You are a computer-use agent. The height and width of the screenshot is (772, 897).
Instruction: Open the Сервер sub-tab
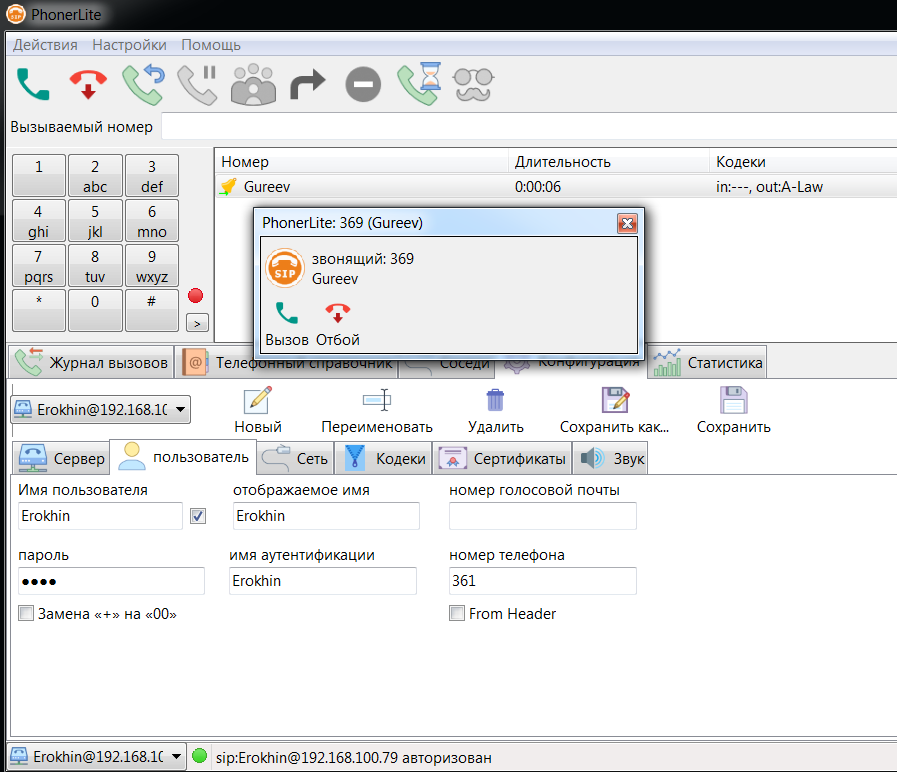[61, 458]
